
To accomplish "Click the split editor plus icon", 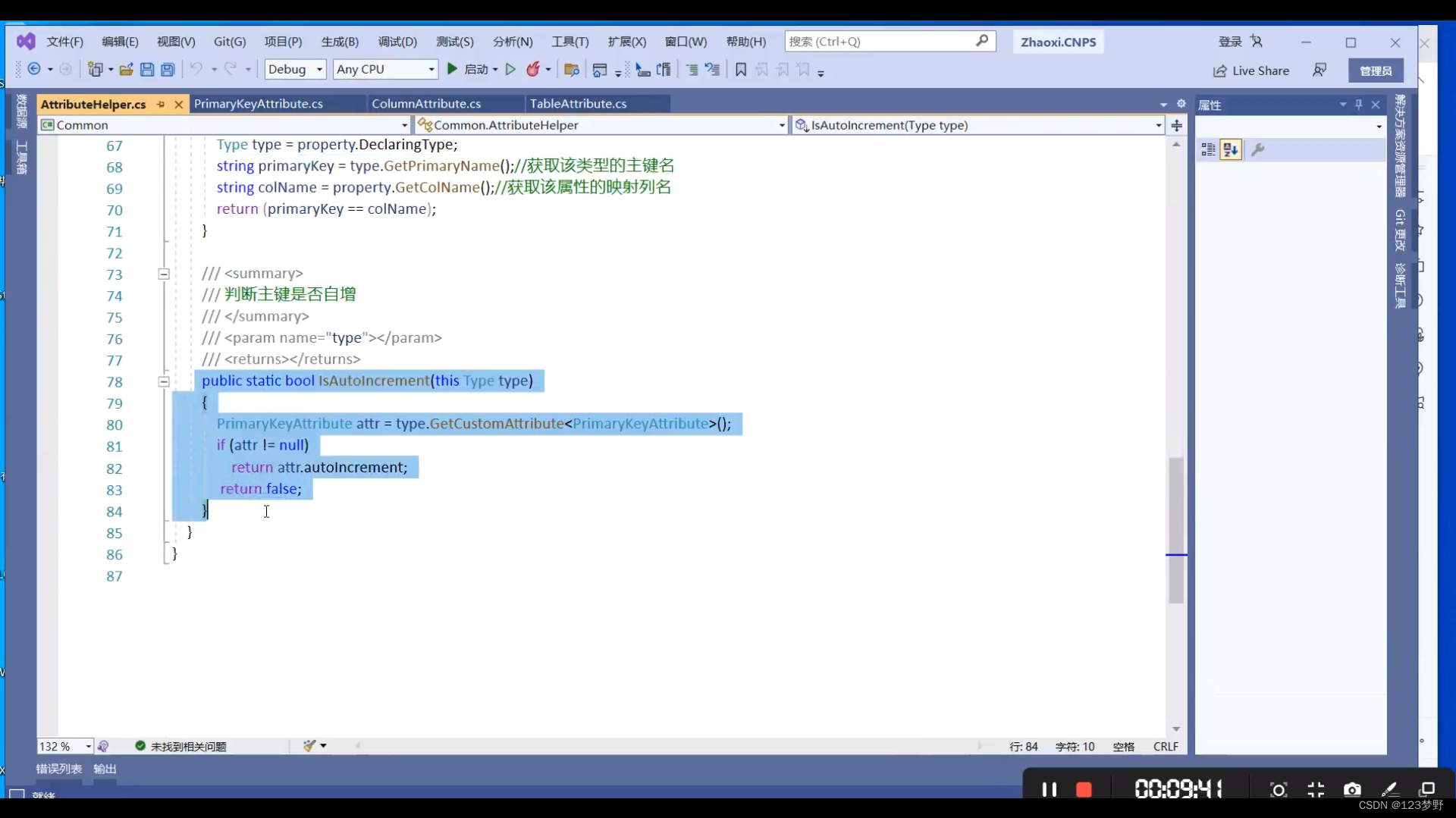I will coord(1177,125).
